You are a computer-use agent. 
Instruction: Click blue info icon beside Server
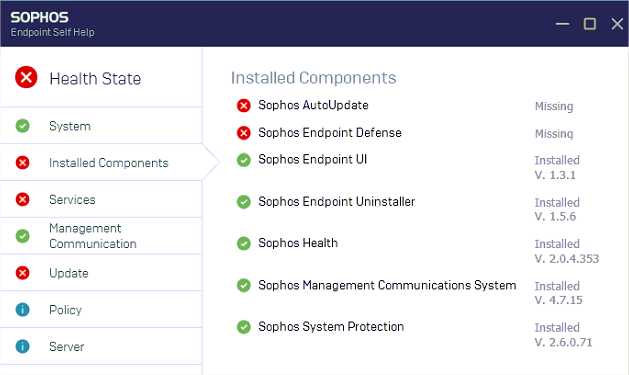[22, 346]
